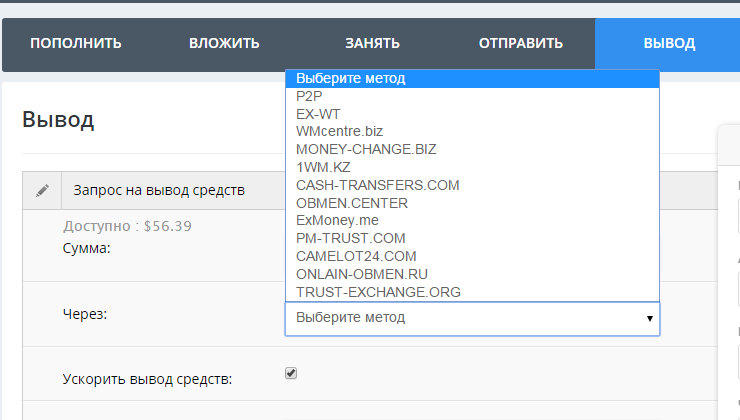Open the Пополнить tab
This screenshot has height=420, width=740.
[x=76, y=44]
